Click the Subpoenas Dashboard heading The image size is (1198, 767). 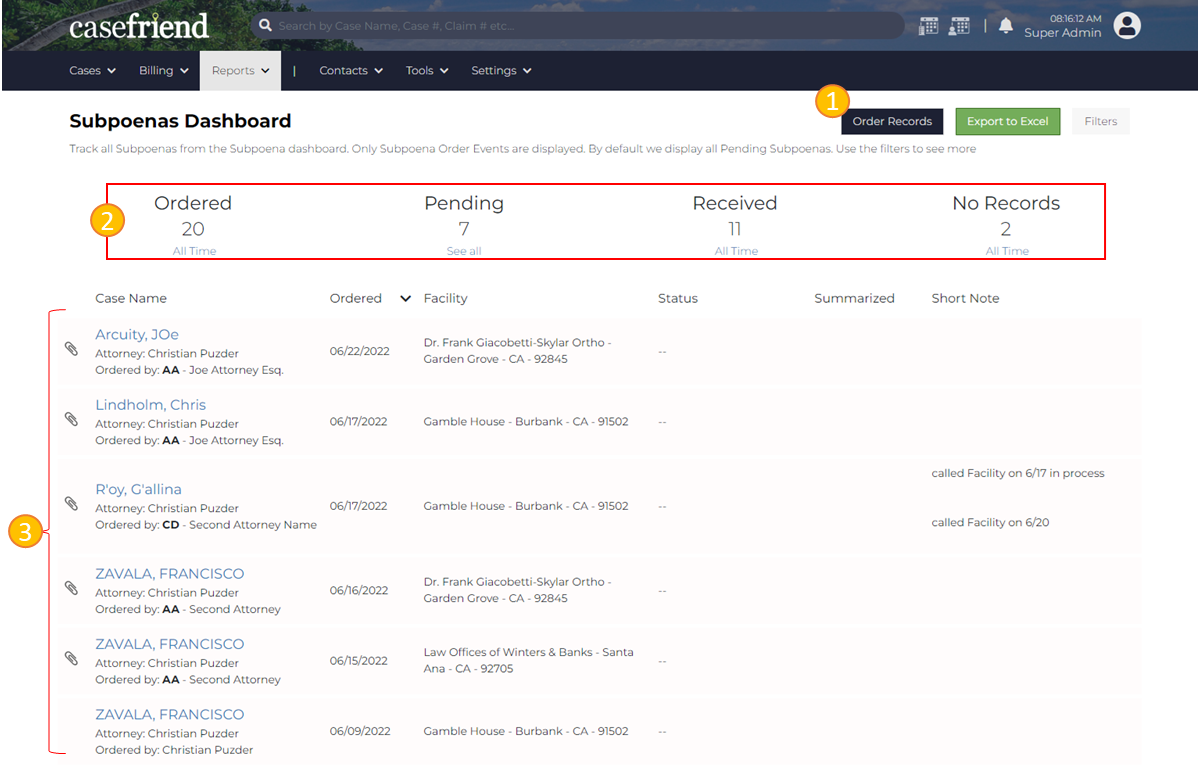point(180,121)
